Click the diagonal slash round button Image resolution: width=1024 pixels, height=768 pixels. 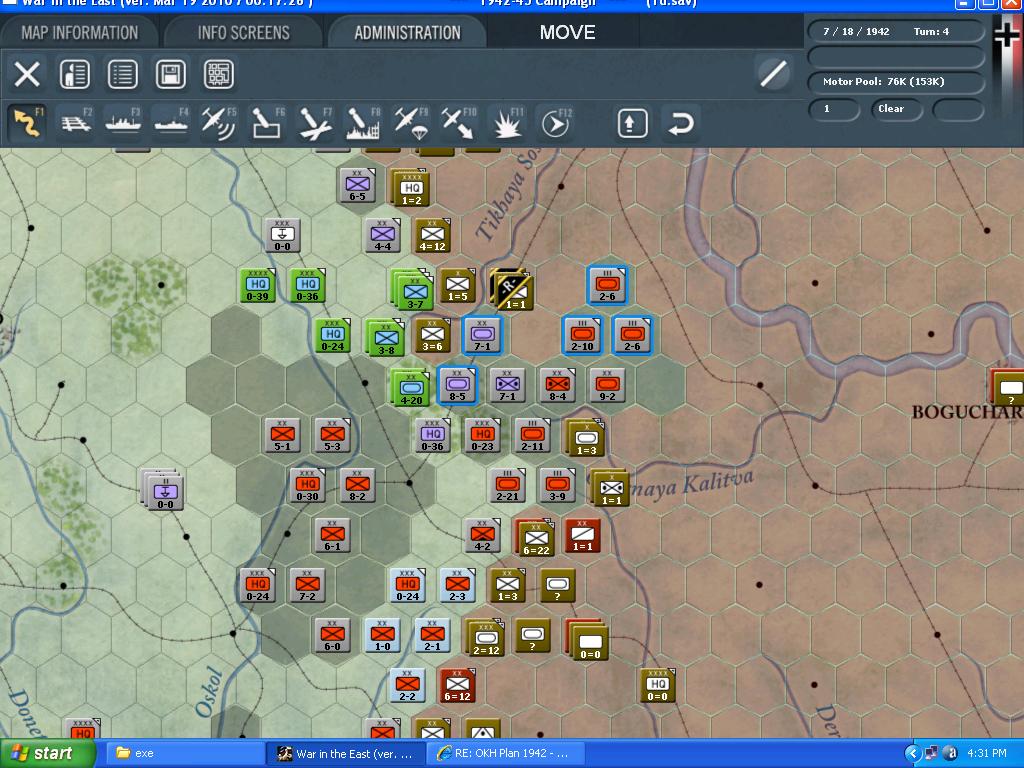pos(773,73)
